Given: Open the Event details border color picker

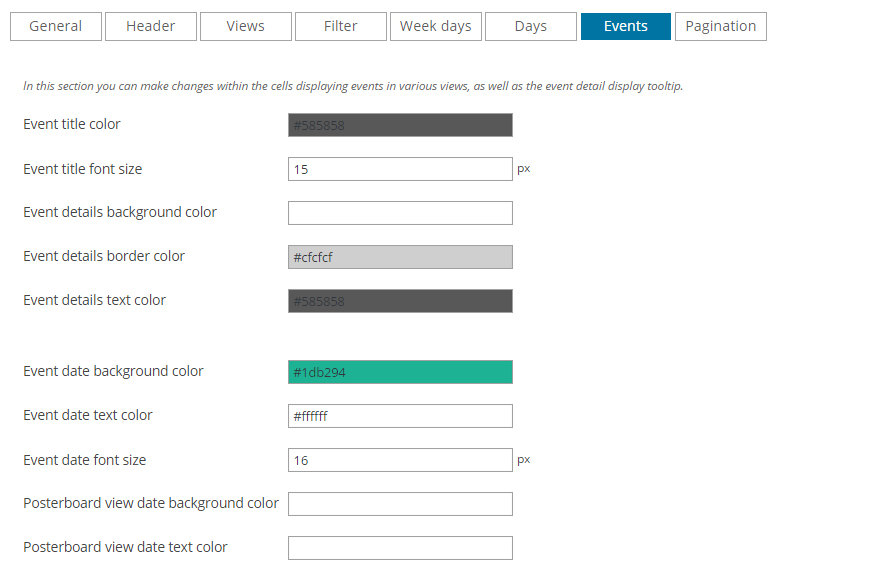Looking at the screenshot, I should 400,257.
